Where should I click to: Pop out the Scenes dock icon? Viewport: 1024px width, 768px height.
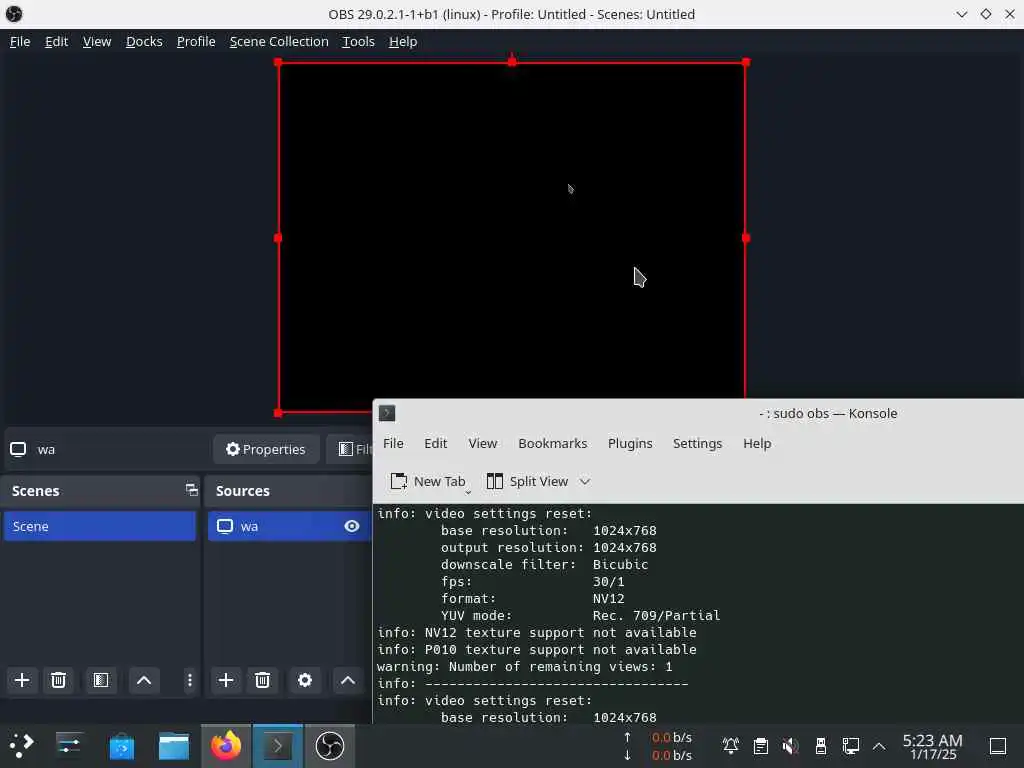pos(191,490)
